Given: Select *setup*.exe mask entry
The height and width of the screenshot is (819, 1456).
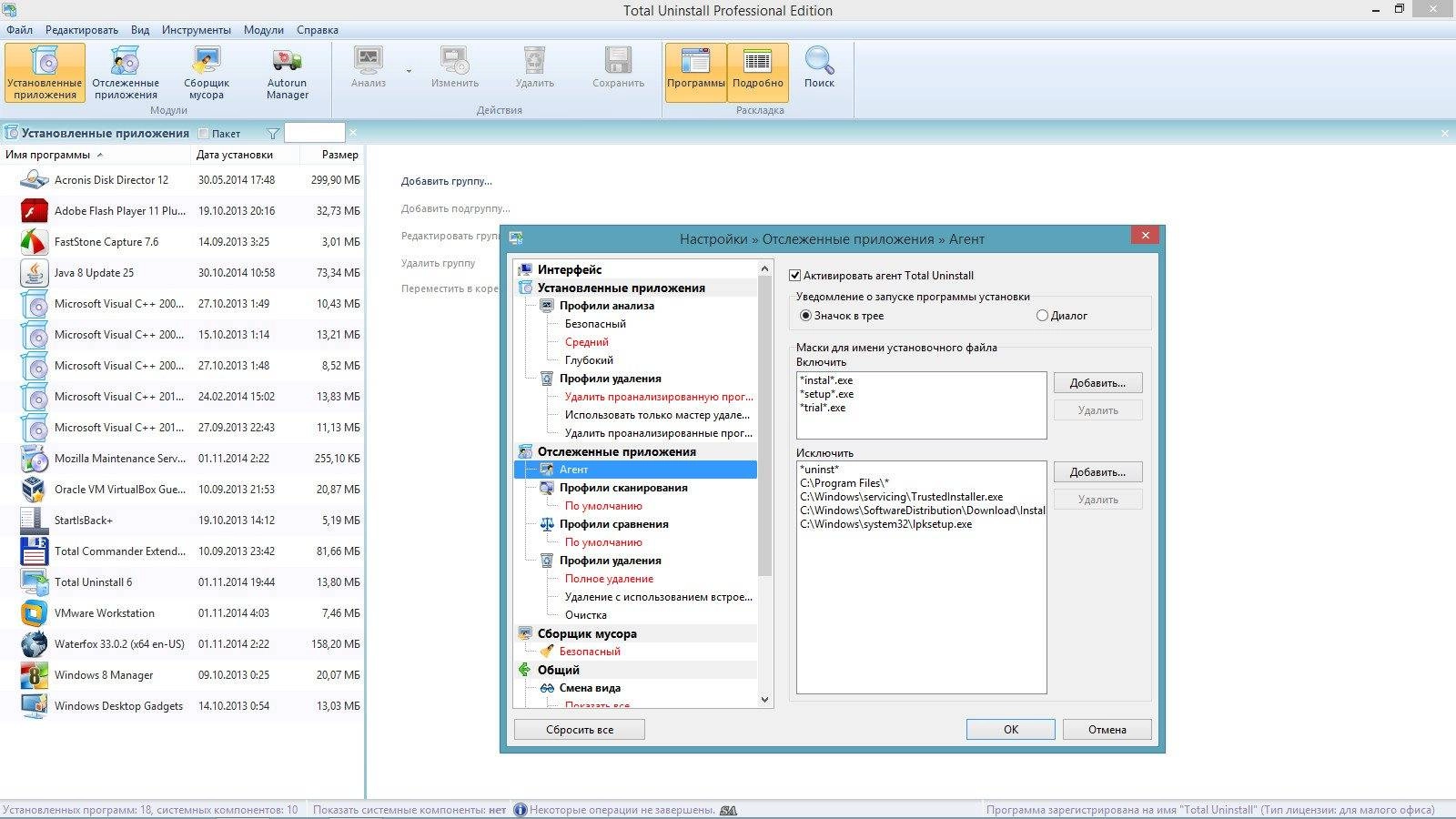Looking at the screenshot, I should click(827, 394).
